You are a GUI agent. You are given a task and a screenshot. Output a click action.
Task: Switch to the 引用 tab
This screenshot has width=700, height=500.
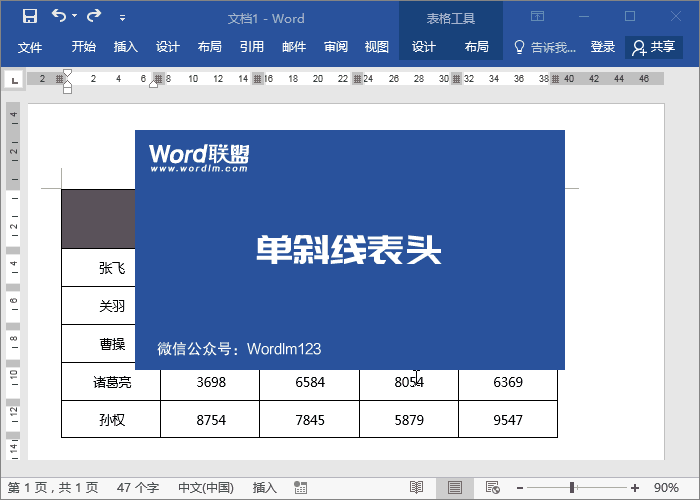[x=251, y=47]
